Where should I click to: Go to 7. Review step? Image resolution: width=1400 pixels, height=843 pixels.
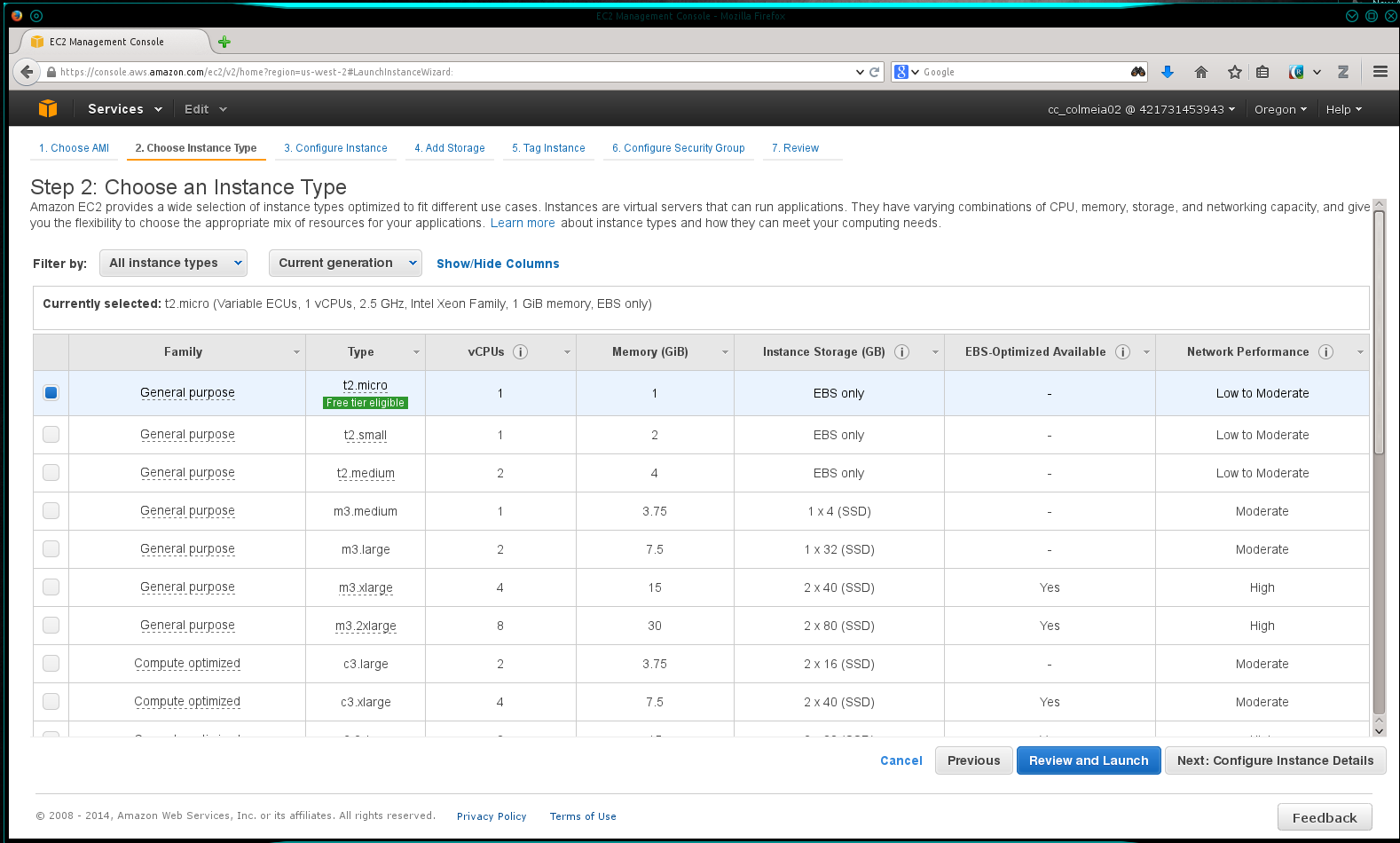click(796, 148)
